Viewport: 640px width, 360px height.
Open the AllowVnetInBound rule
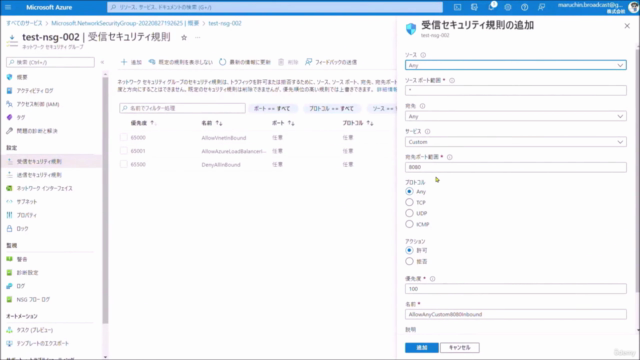point(224,138)
